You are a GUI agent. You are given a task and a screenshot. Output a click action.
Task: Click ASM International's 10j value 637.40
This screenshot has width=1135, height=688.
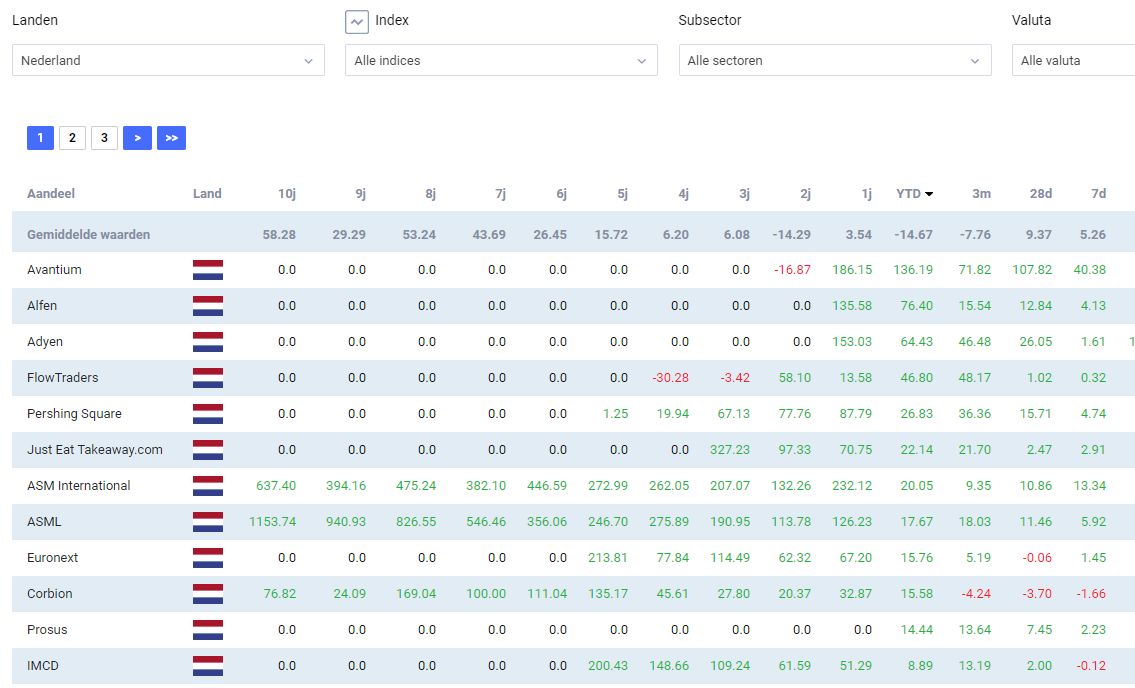pyautogui.click(x=276, y=485)
